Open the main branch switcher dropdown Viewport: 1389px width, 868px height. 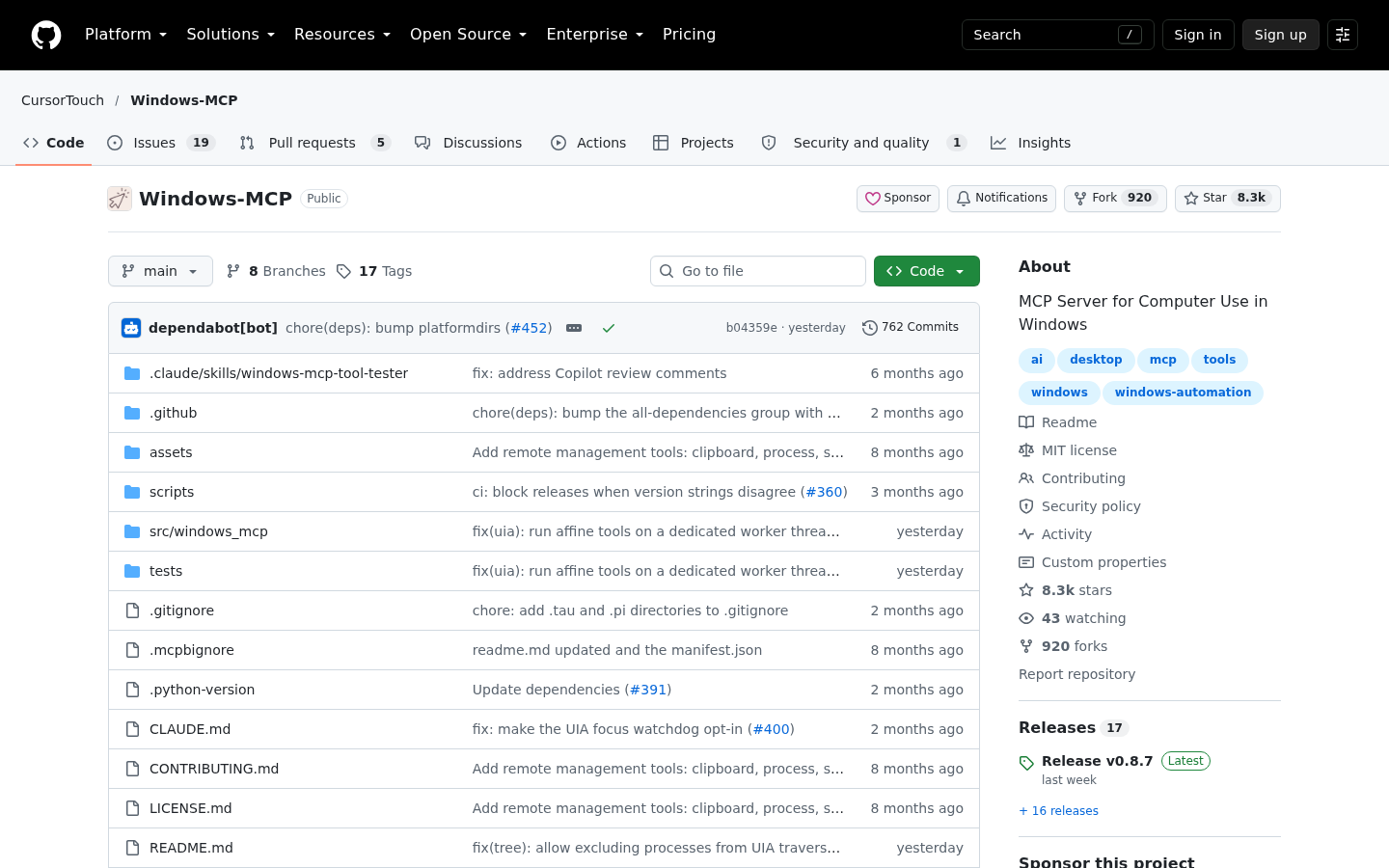point(160,271)
